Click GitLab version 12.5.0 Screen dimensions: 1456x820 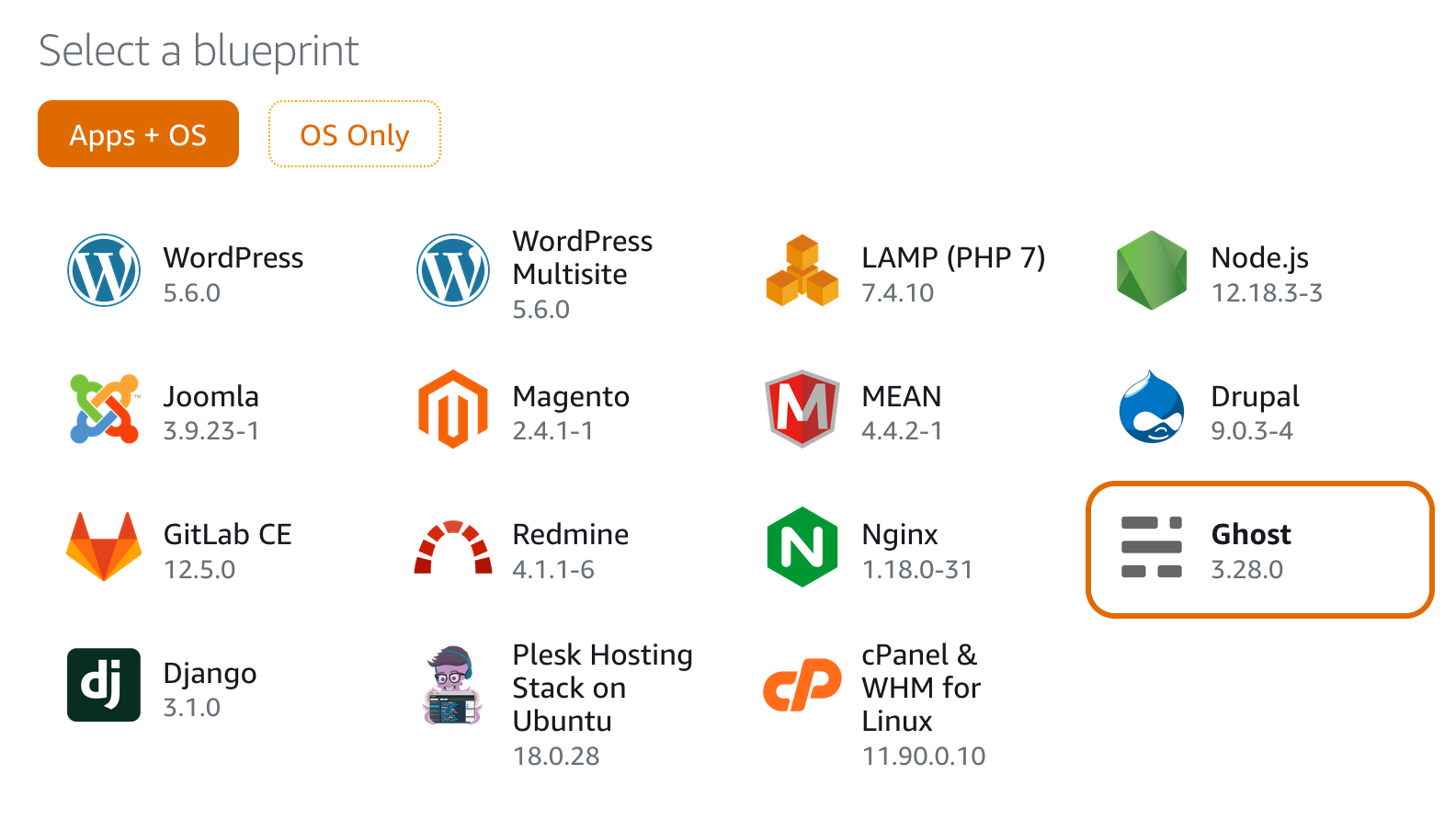pos(199,570)
